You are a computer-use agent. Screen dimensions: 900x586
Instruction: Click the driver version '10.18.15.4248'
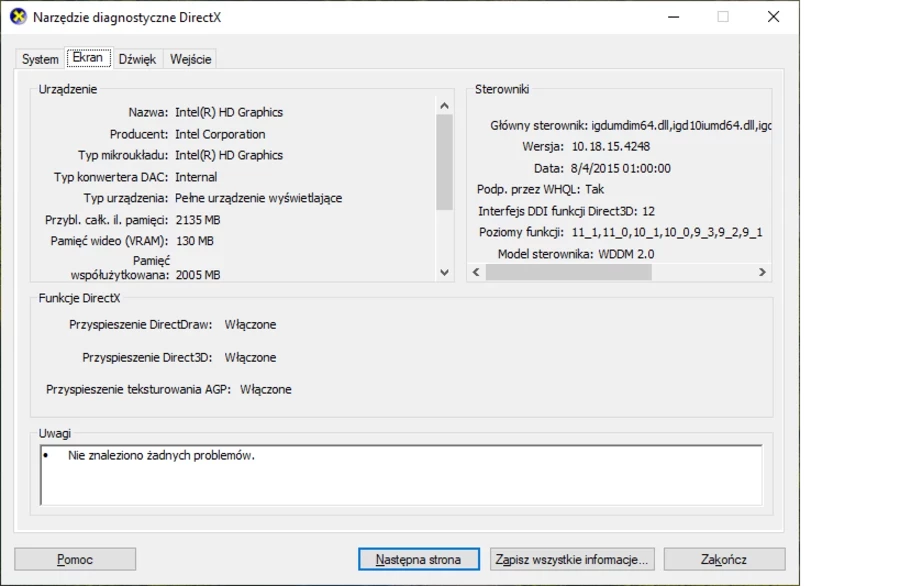tap(611, 146)
